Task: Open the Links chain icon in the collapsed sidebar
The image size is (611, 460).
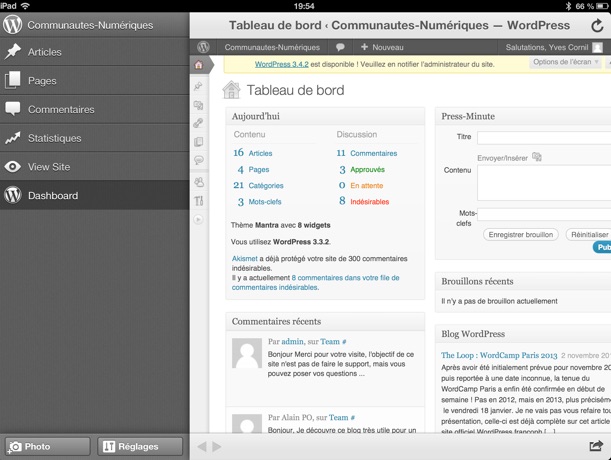Action: pyautogui.click(x=198, y=123)
